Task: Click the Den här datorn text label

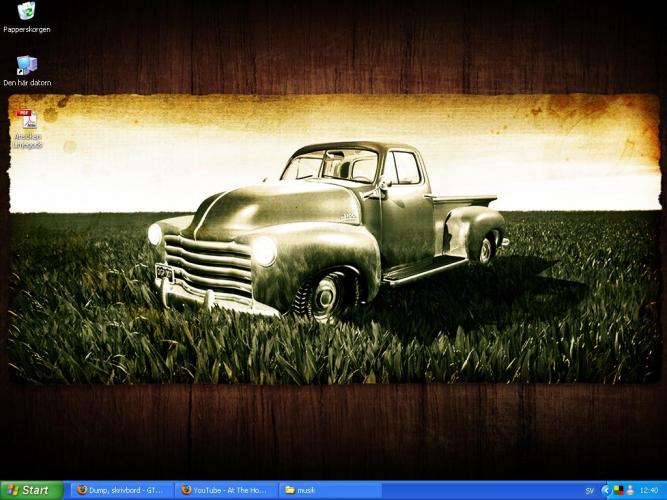Action: 27,83
